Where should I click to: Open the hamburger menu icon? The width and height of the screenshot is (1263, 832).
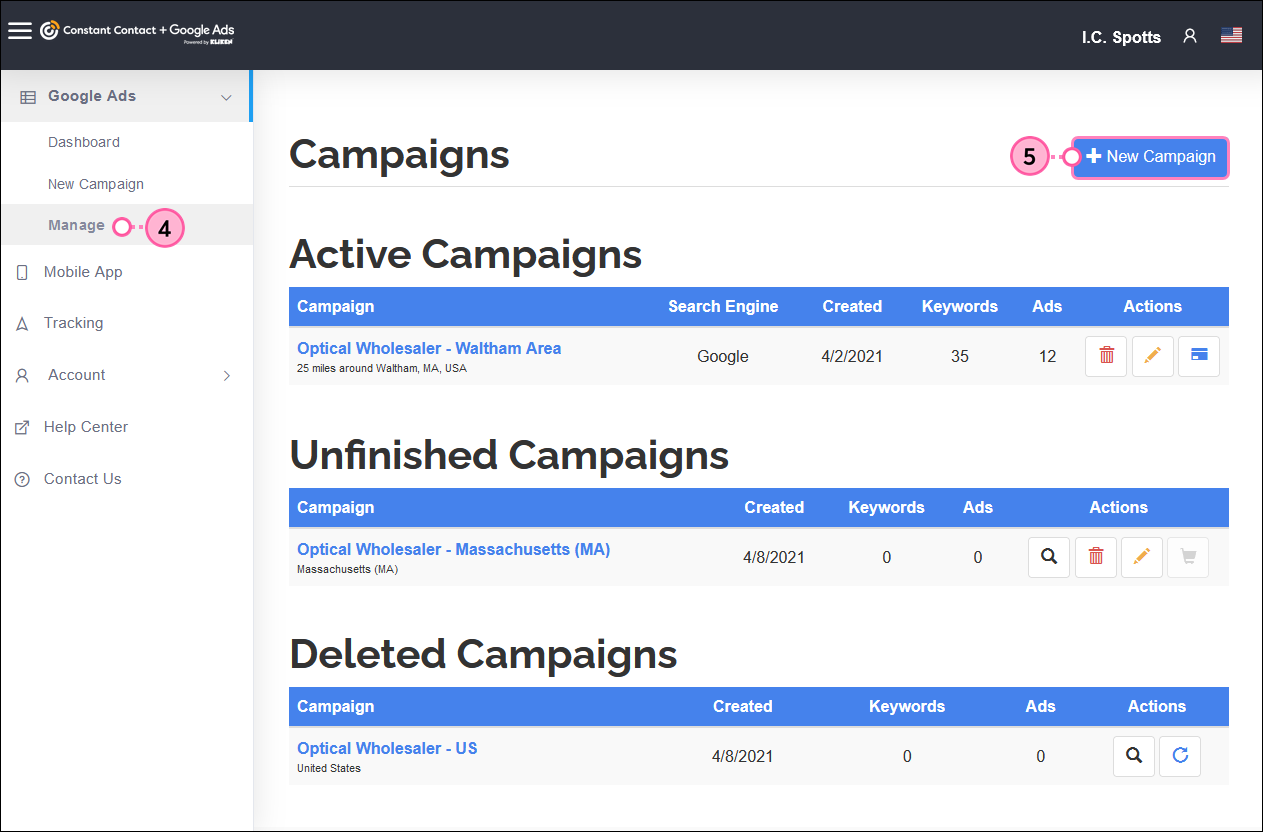point(20,30)
